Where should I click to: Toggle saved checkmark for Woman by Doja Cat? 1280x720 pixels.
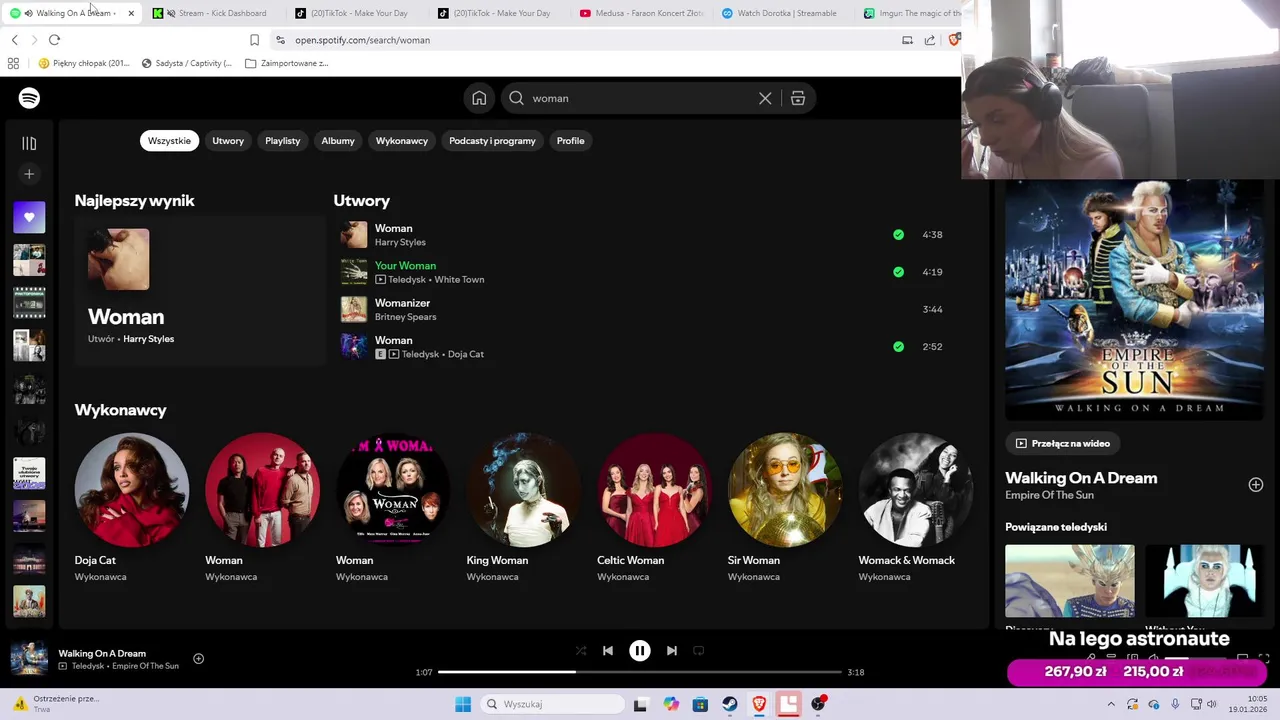898,347
